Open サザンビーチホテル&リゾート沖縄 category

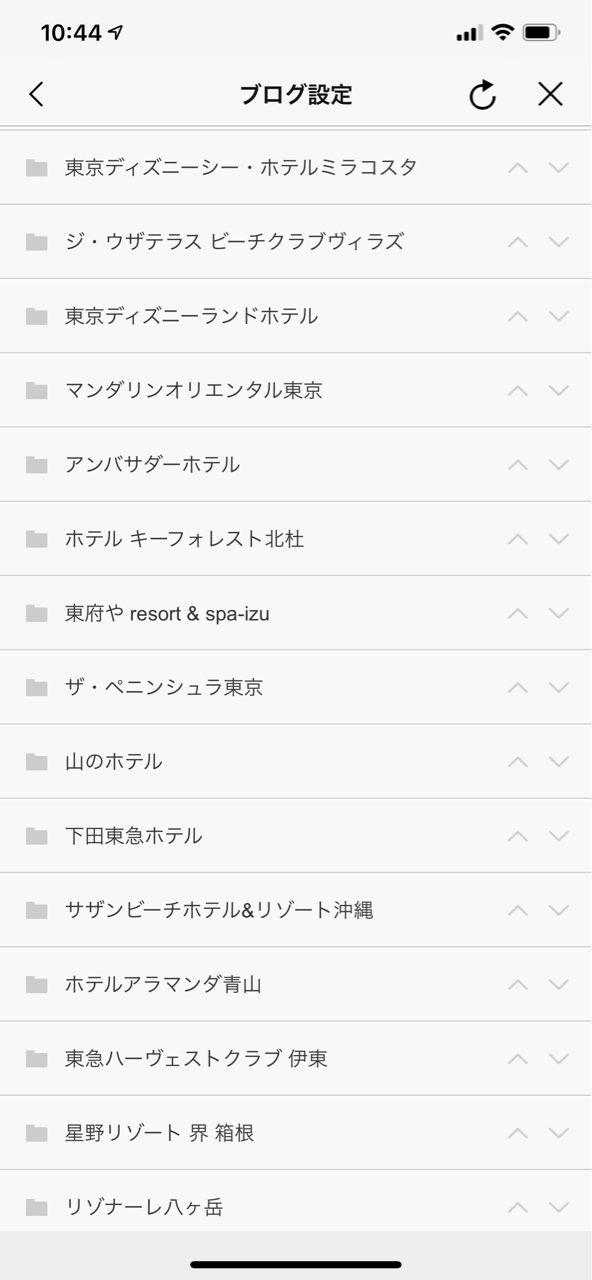point(219,910)
